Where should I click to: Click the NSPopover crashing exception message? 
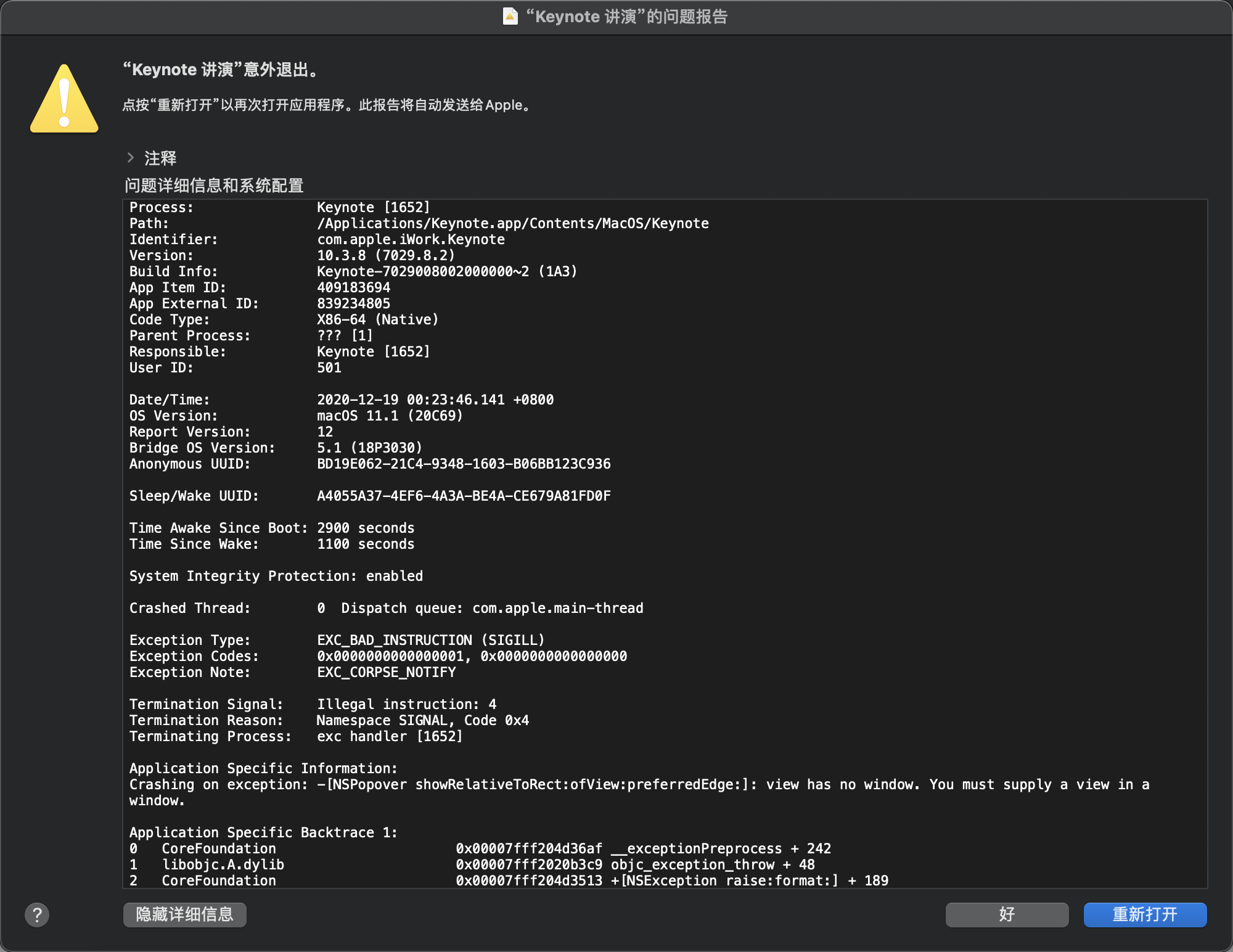pyautogui.click(x=639, y=784)
